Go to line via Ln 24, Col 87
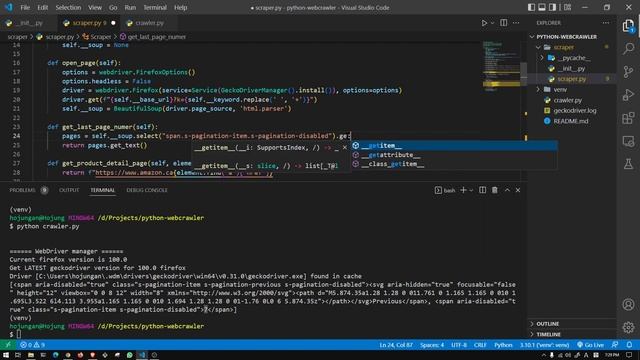Viewport: 640px width, 360px height. (396, 345)
